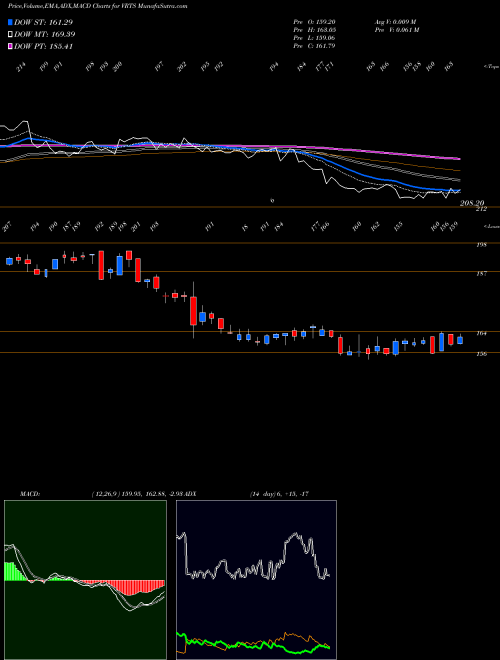Click the bright green line in ADX panel
The image size is (500, 660).
[x=253, y=645]
